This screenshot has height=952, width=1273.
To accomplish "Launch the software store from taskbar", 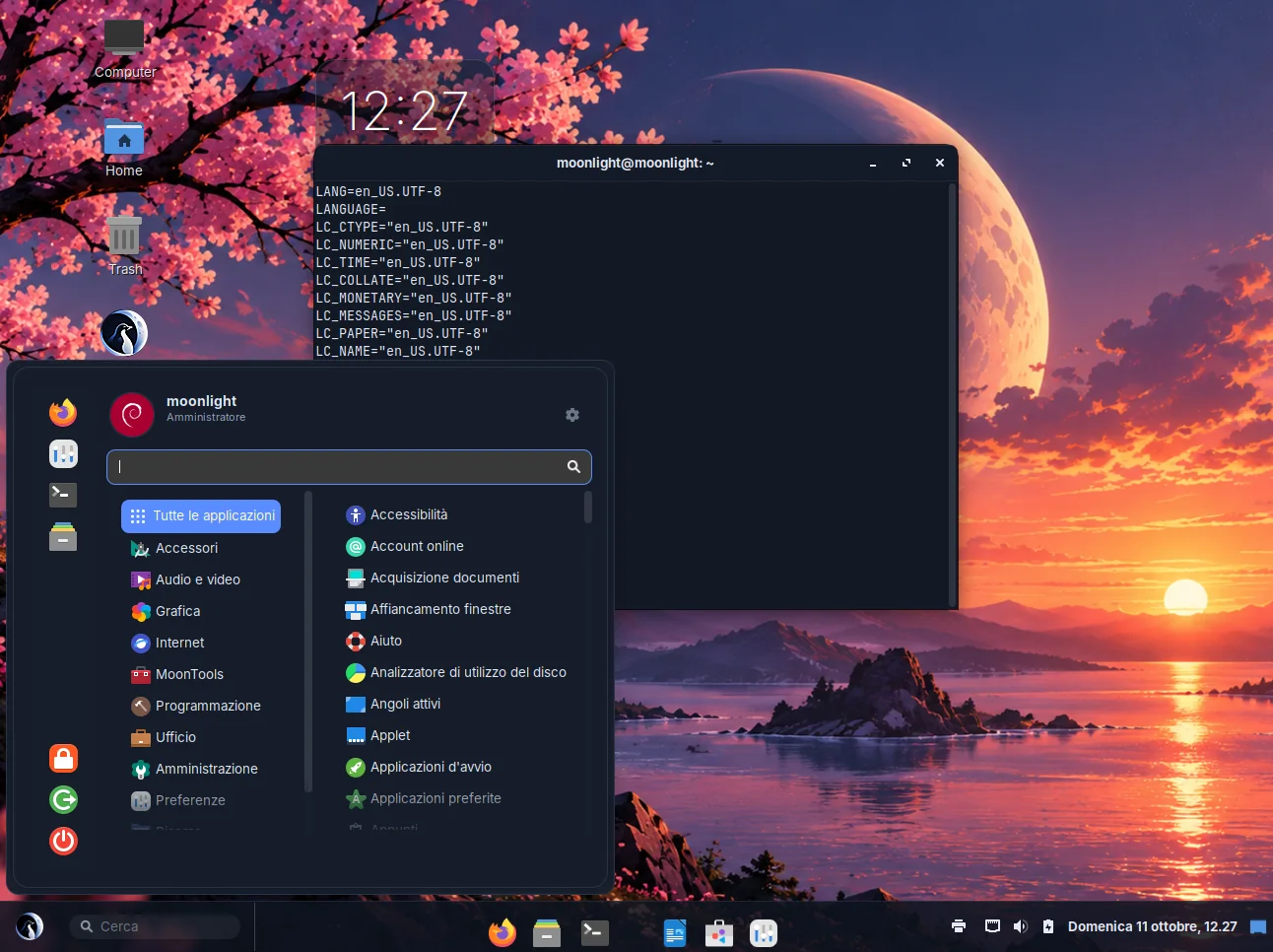I will (719, 932).
